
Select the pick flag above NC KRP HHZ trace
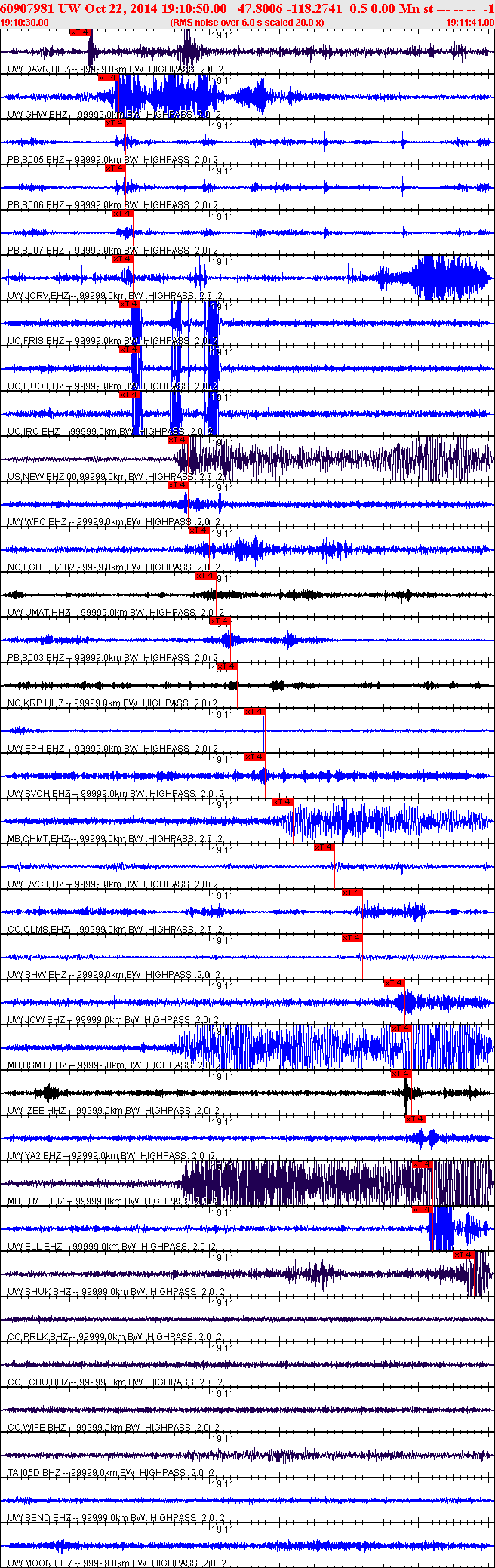coord(227,666)
